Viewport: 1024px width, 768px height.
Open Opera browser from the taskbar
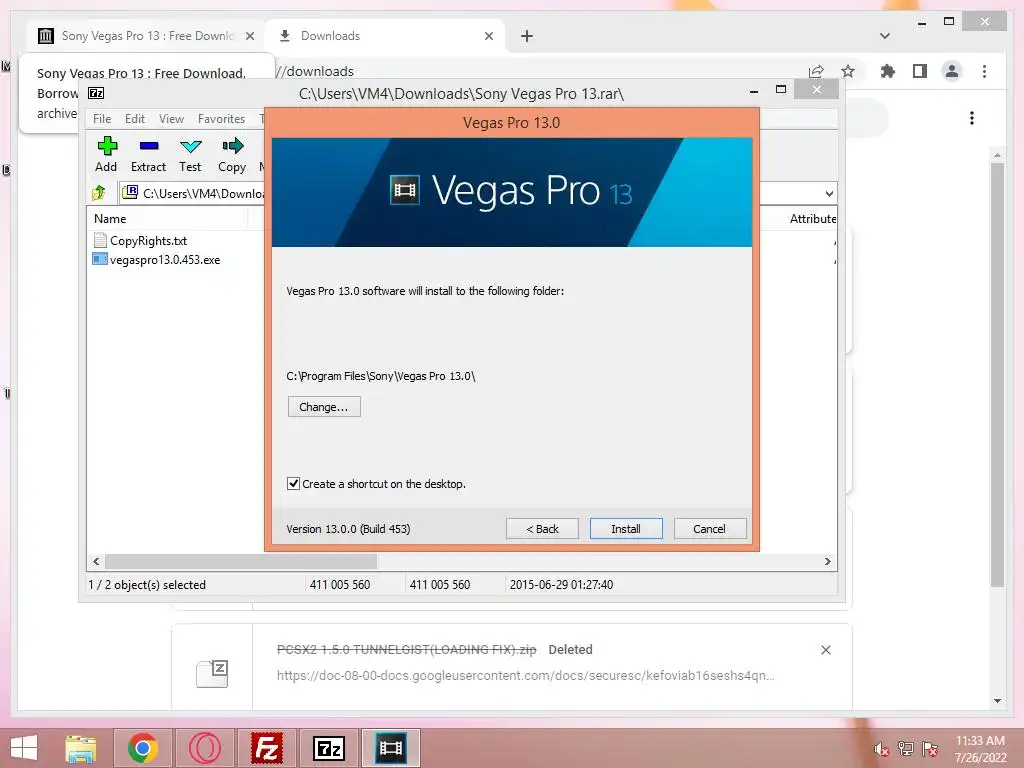204,748
